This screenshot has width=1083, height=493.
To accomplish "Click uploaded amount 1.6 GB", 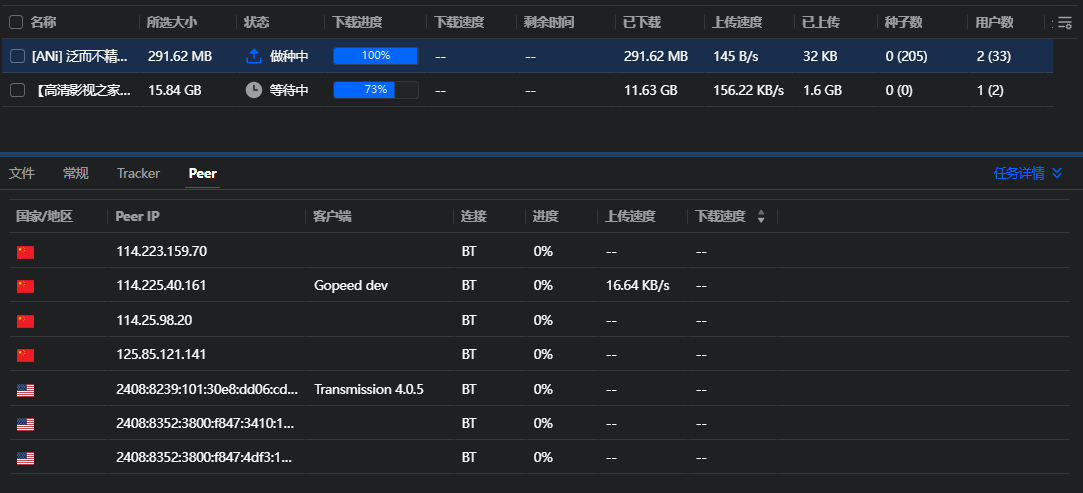I will click(x=822, y=90).
